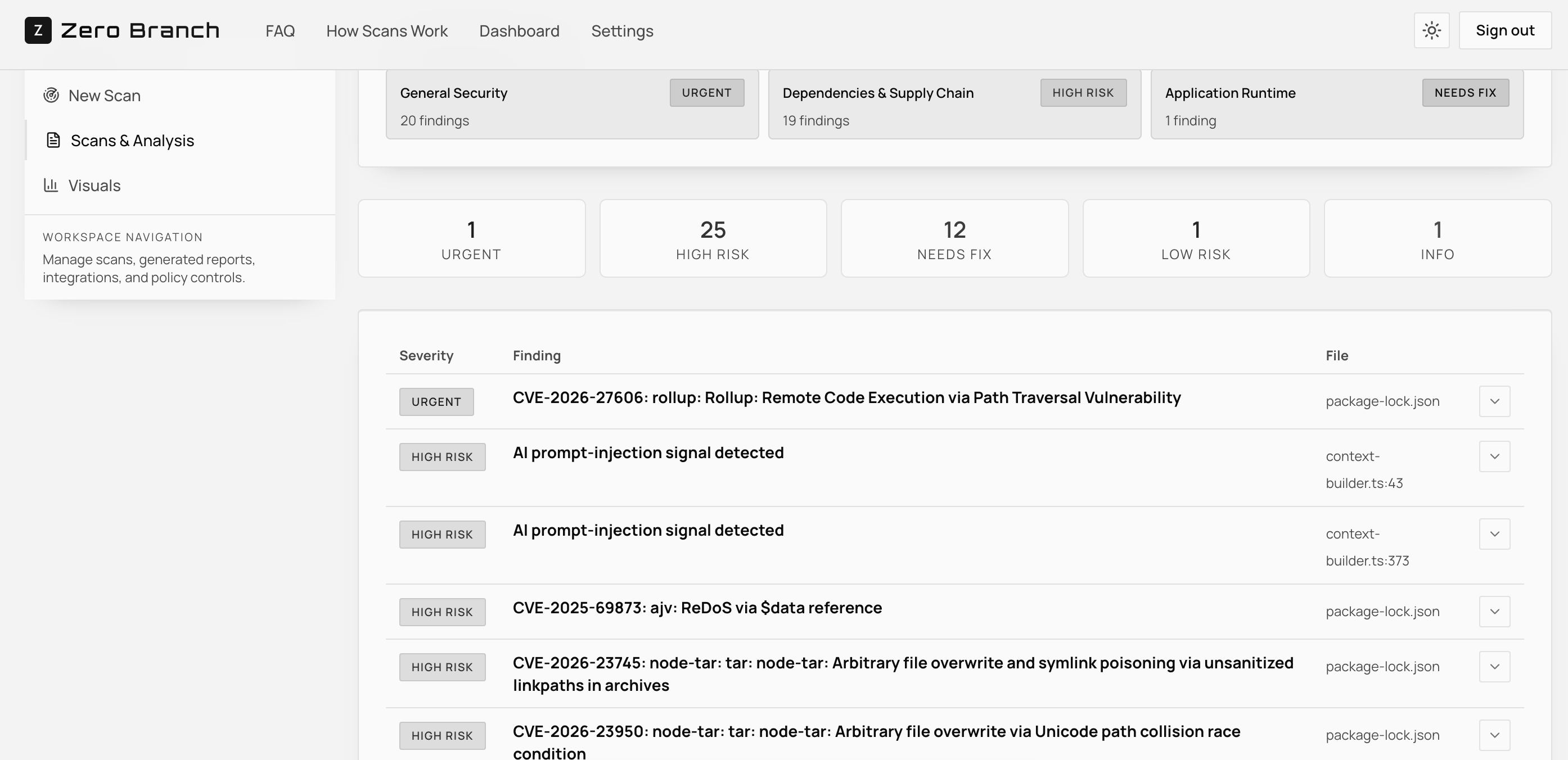
Task: Expand the CVE-2026-27606 rollup finding row
Action: 1494,401
